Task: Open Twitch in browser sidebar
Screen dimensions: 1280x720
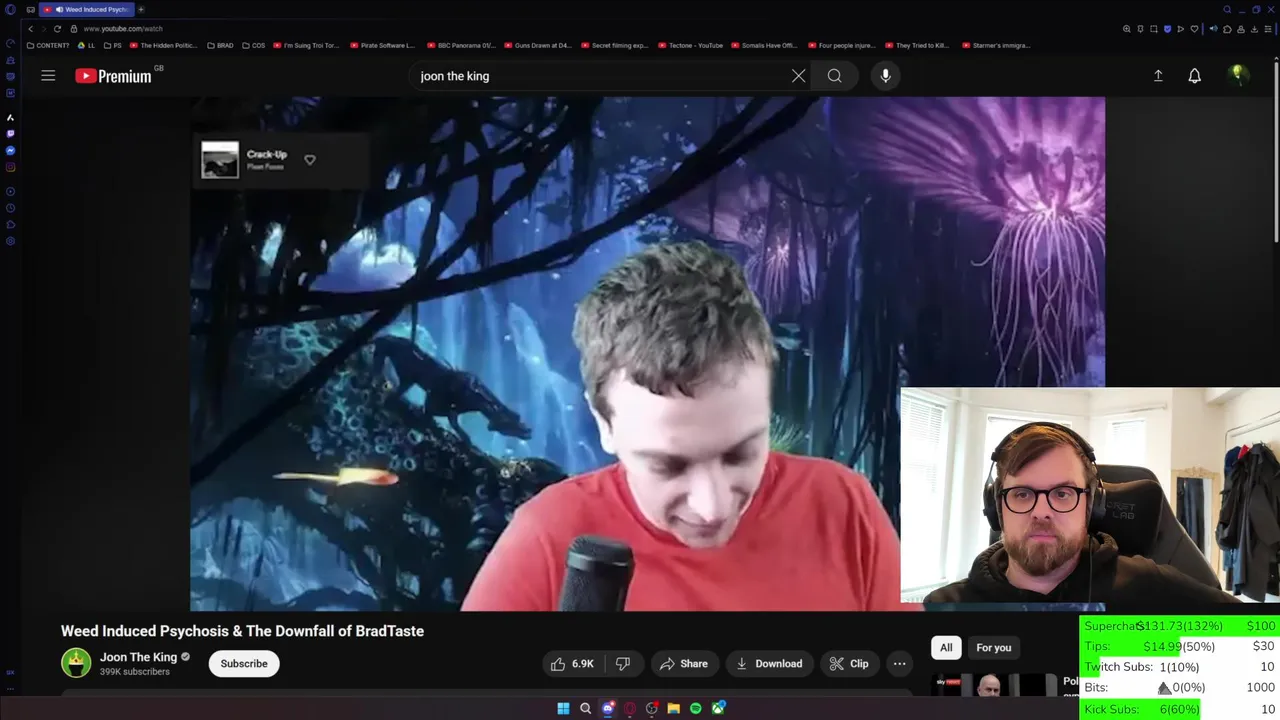Action: coord(10,134)
